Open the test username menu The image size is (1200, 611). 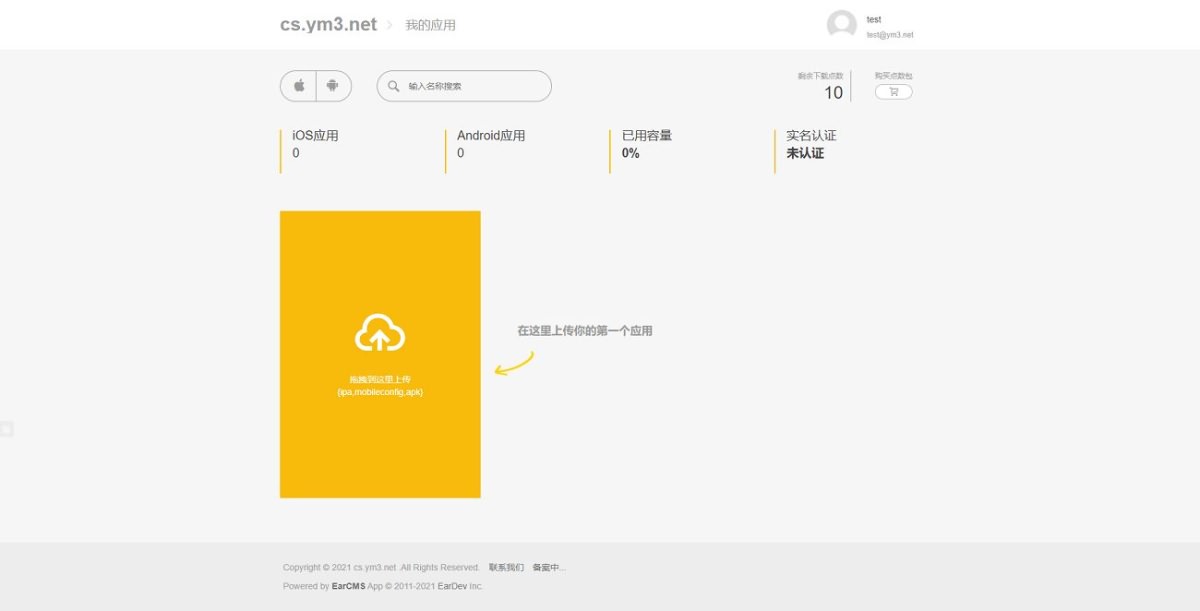click(874, 19)
